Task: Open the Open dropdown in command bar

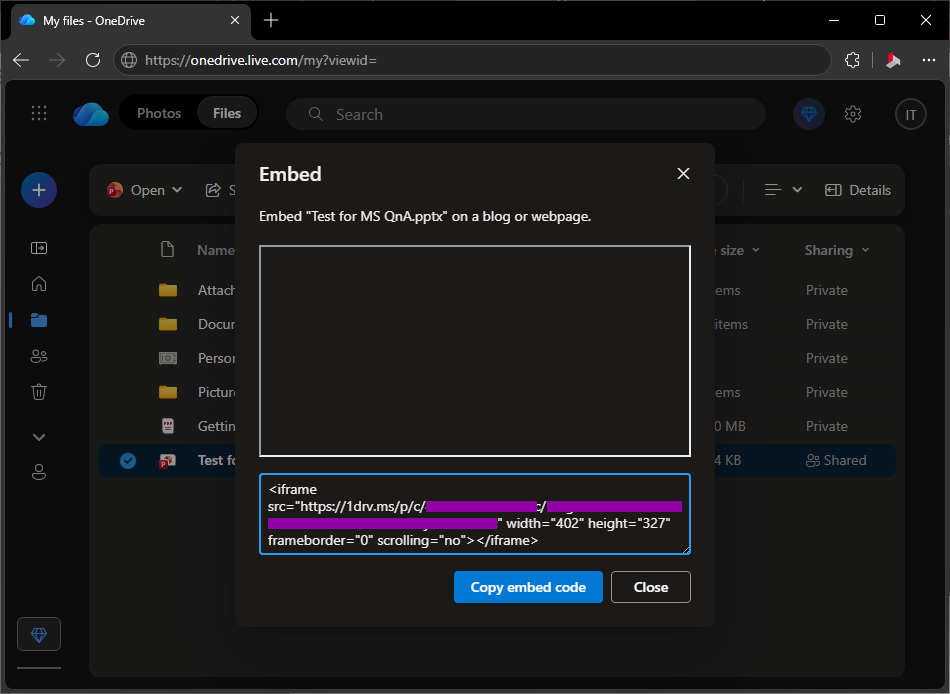Action: (145, 190)
